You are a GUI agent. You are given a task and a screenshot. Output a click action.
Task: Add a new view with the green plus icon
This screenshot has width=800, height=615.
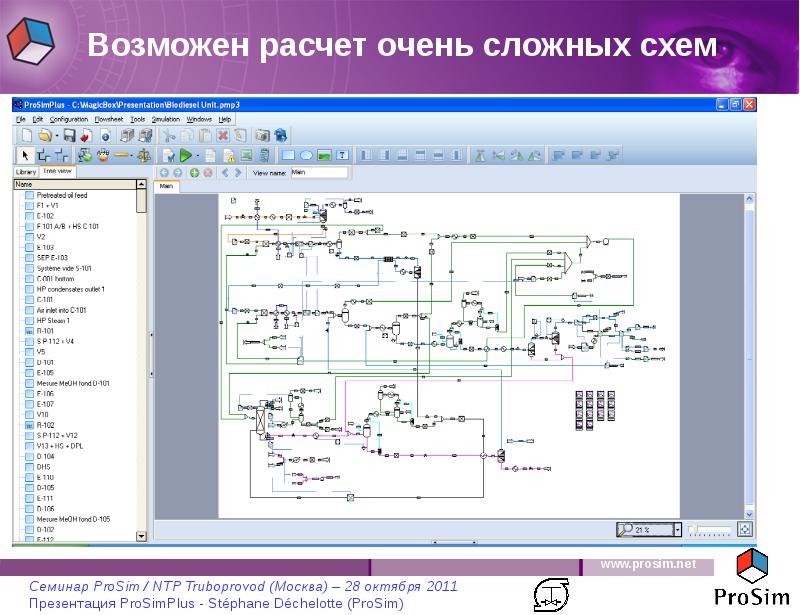tap(194, 172)
